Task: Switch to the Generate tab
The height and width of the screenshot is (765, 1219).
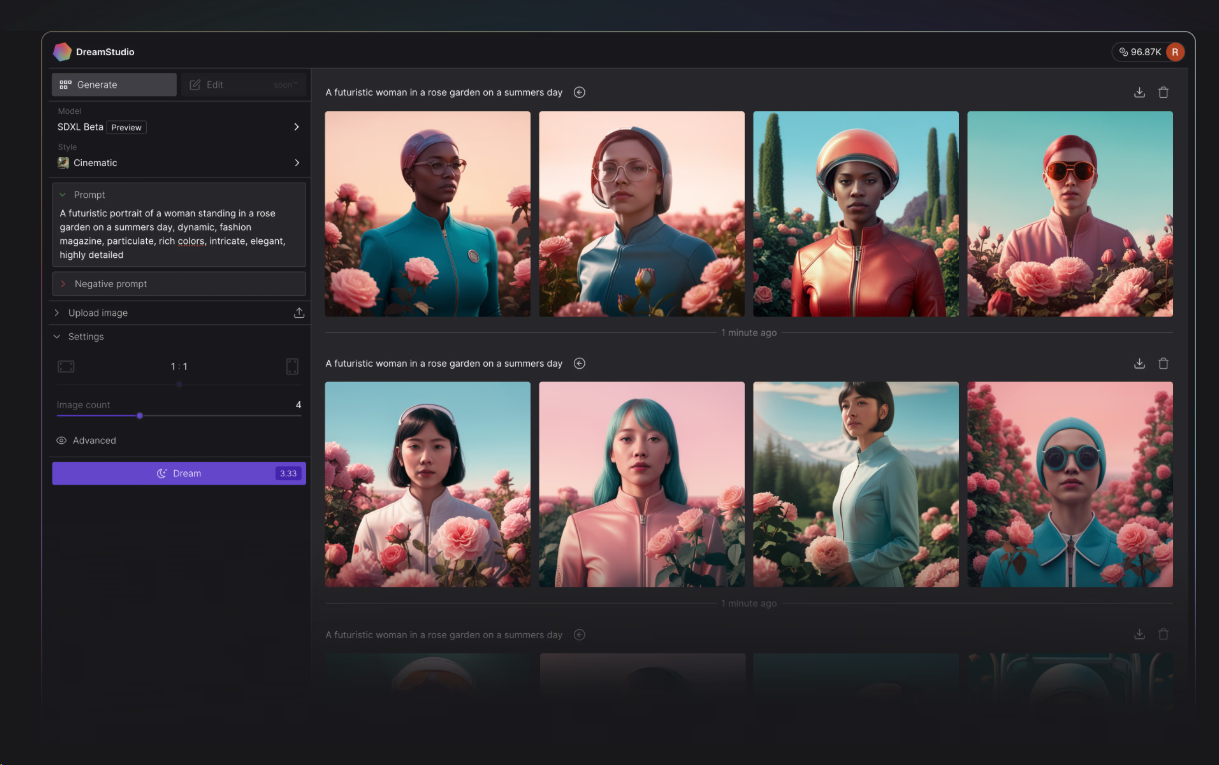Action: click(114, 85)
